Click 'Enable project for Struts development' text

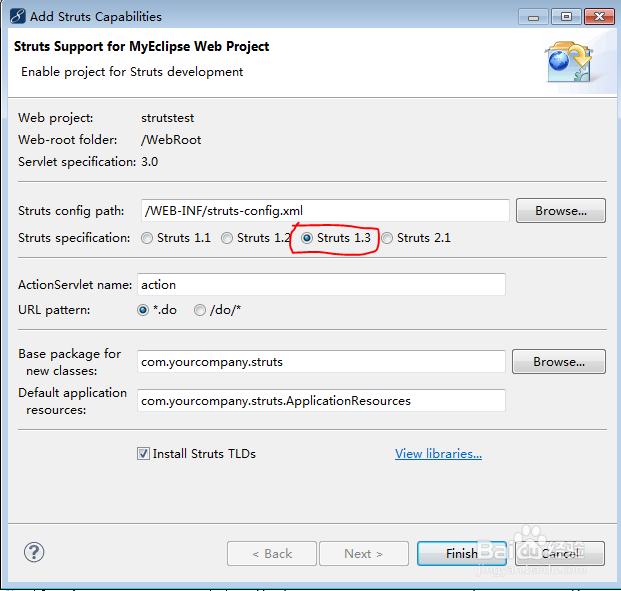click(132, 72)
